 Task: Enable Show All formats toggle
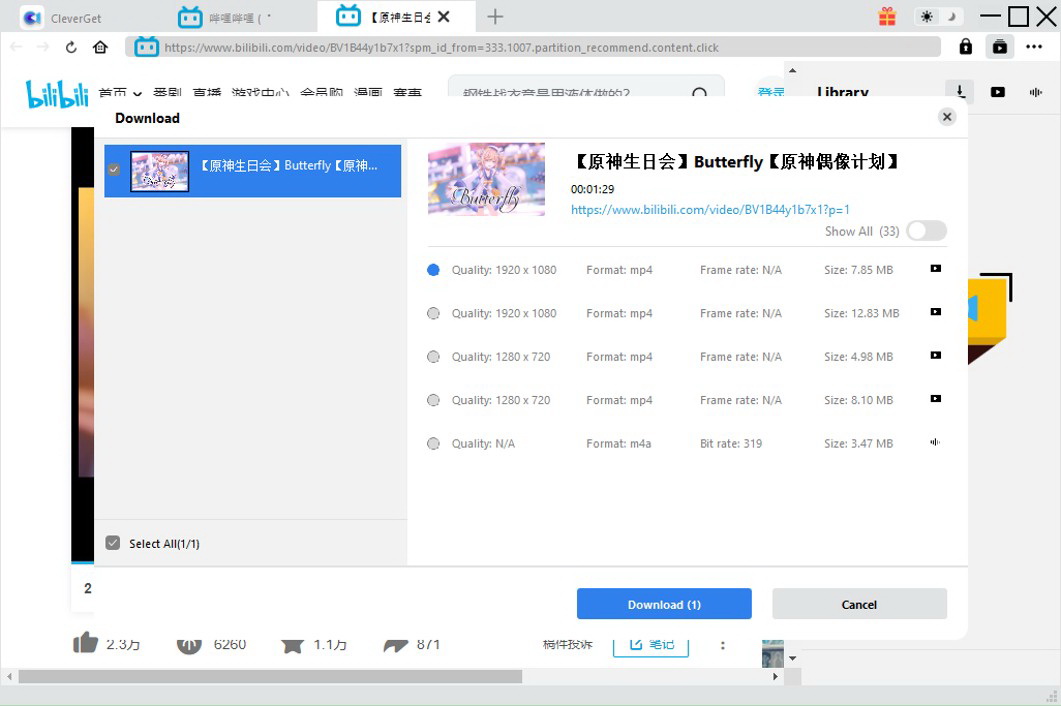pos(925,230)
